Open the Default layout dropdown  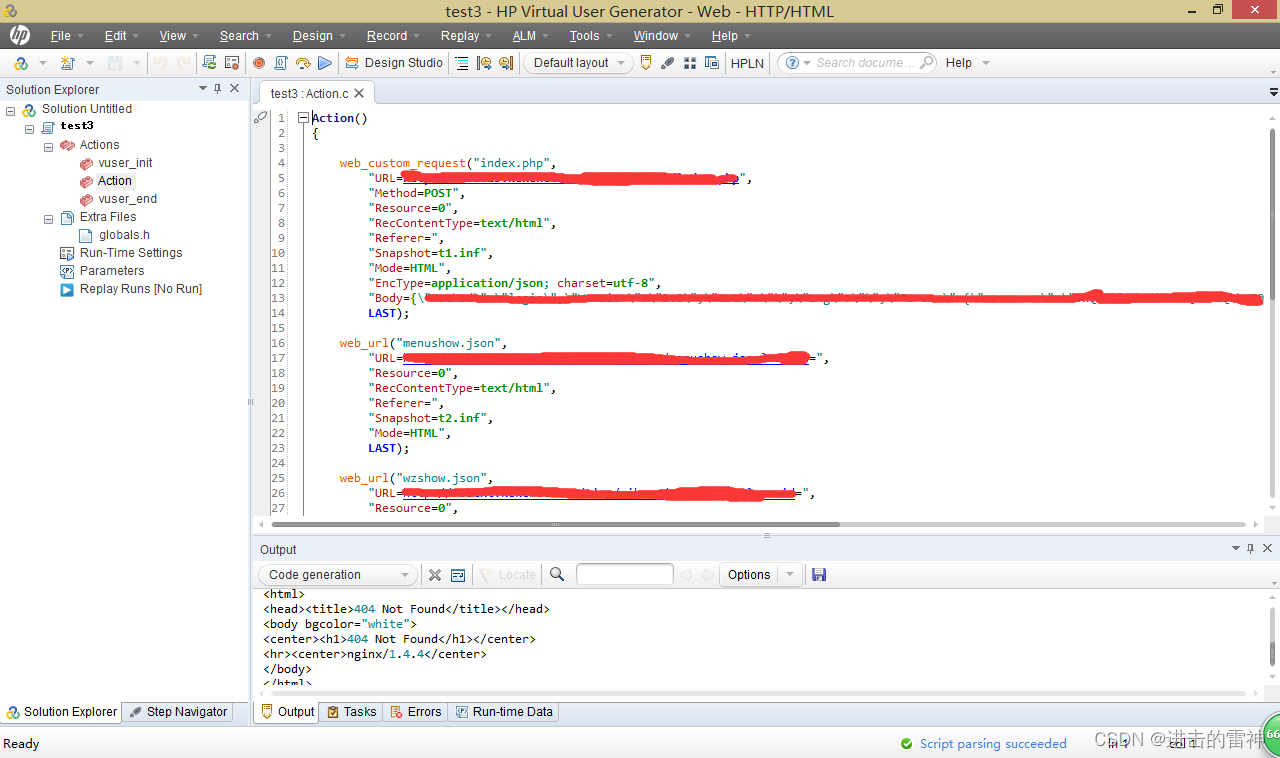(578, 63)
